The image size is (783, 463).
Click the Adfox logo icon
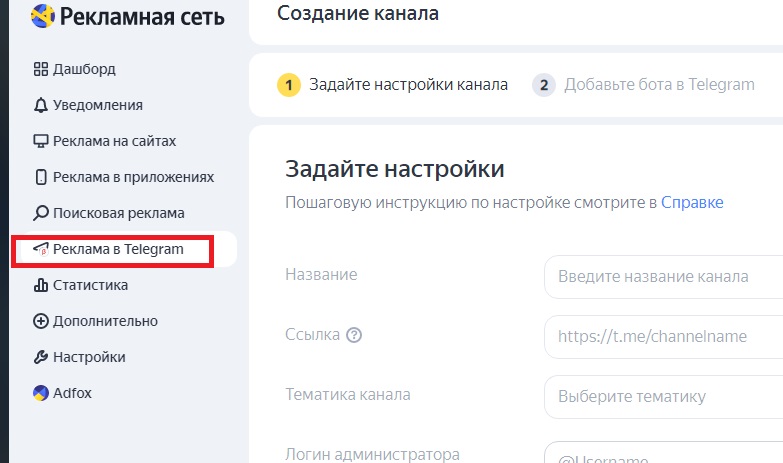pyautogui.click(x=41, y=393)
